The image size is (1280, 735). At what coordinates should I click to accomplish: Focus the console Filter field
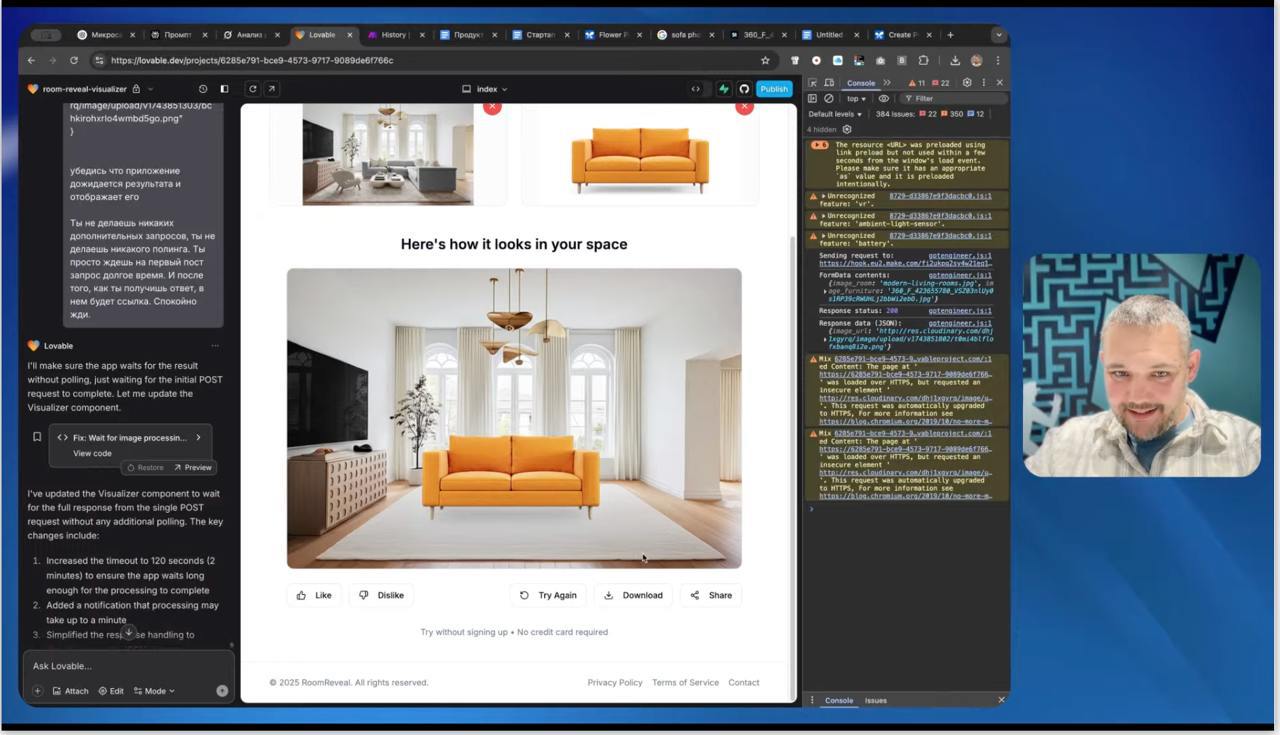(x=952, y=99)
